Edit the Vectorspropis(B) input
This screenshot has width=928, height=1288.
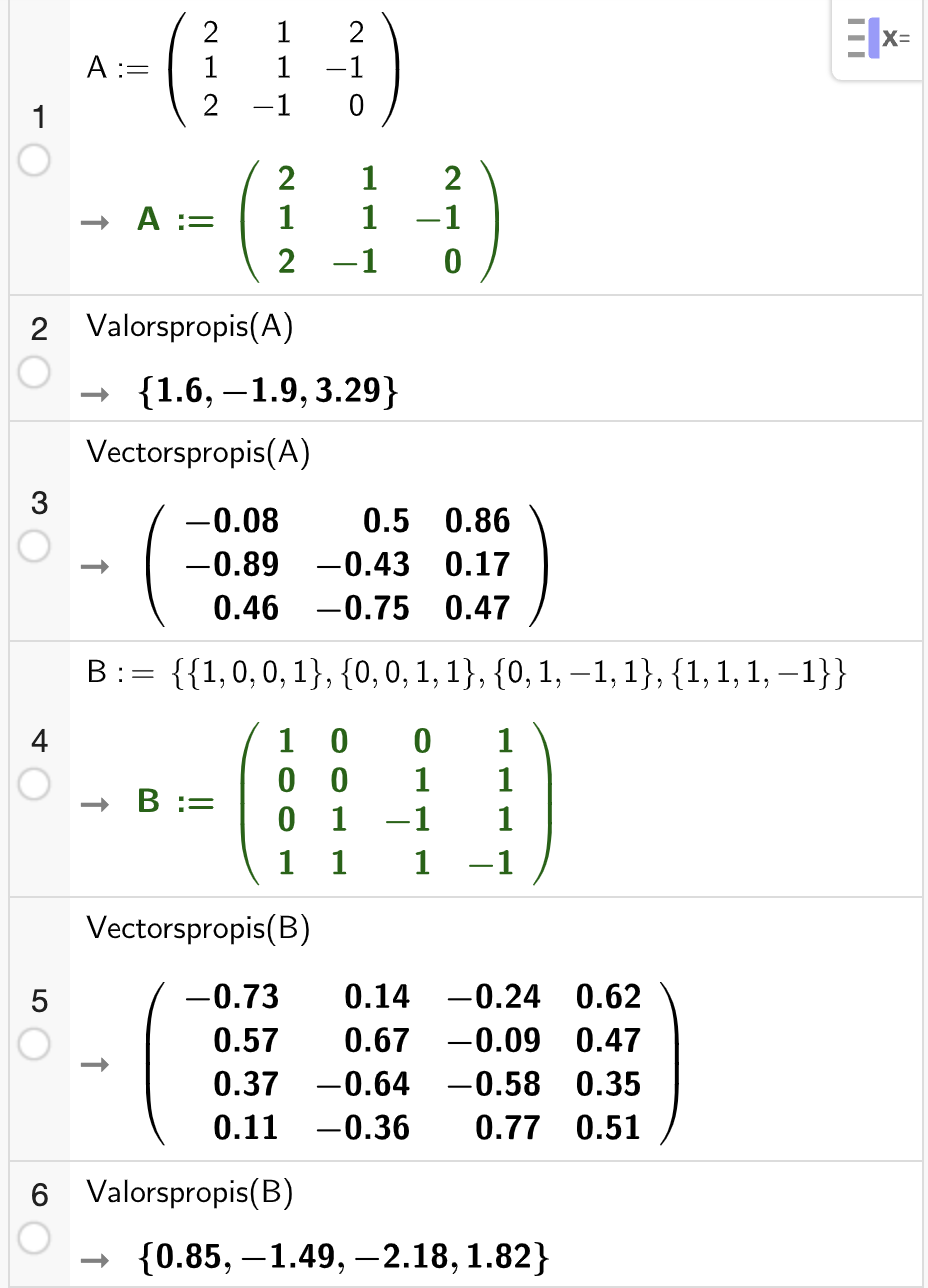tap(199, 929)
